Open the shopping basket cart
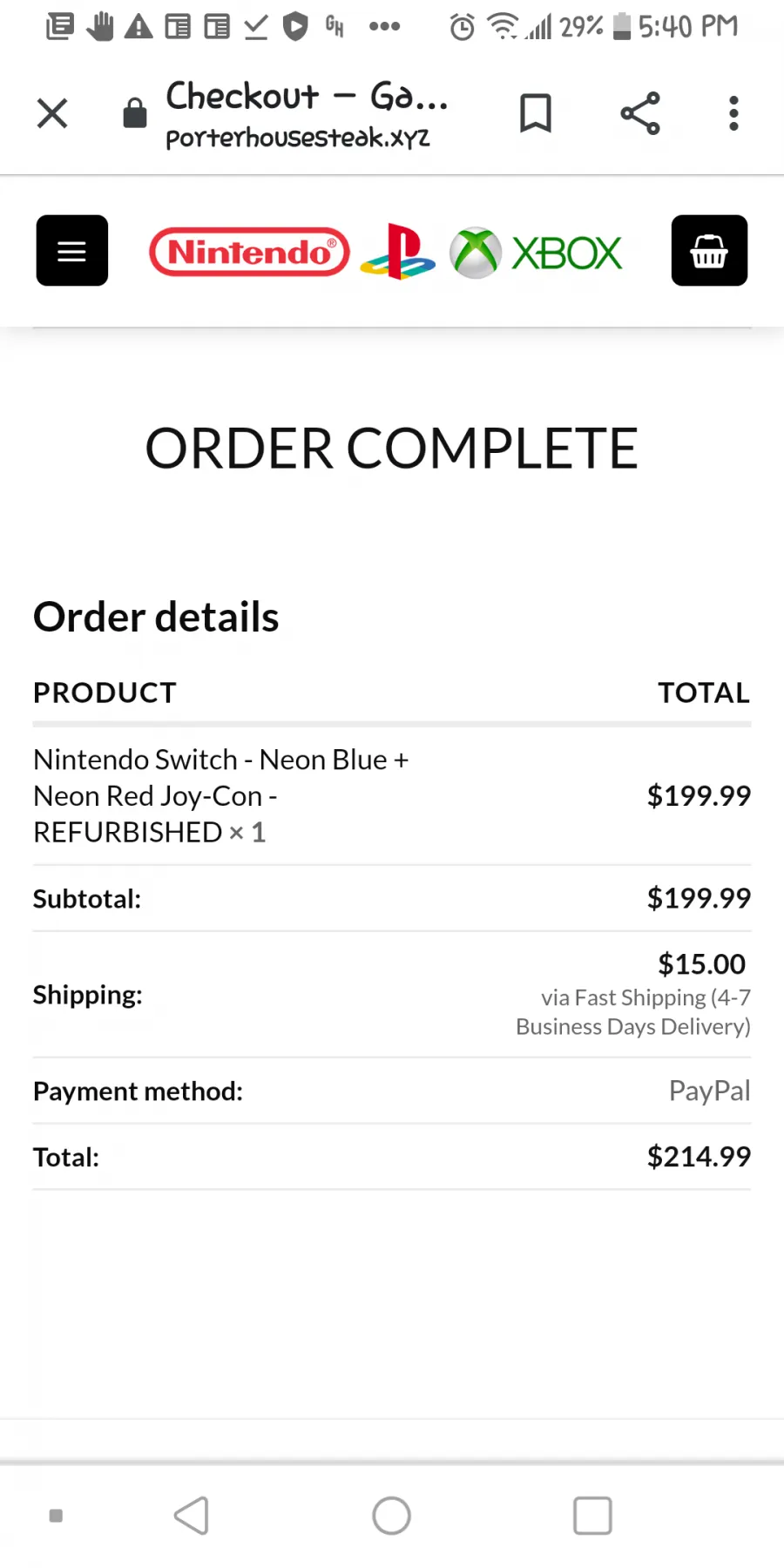The width and height of the screenshot is (784, 1568). (x=709, y=251)
